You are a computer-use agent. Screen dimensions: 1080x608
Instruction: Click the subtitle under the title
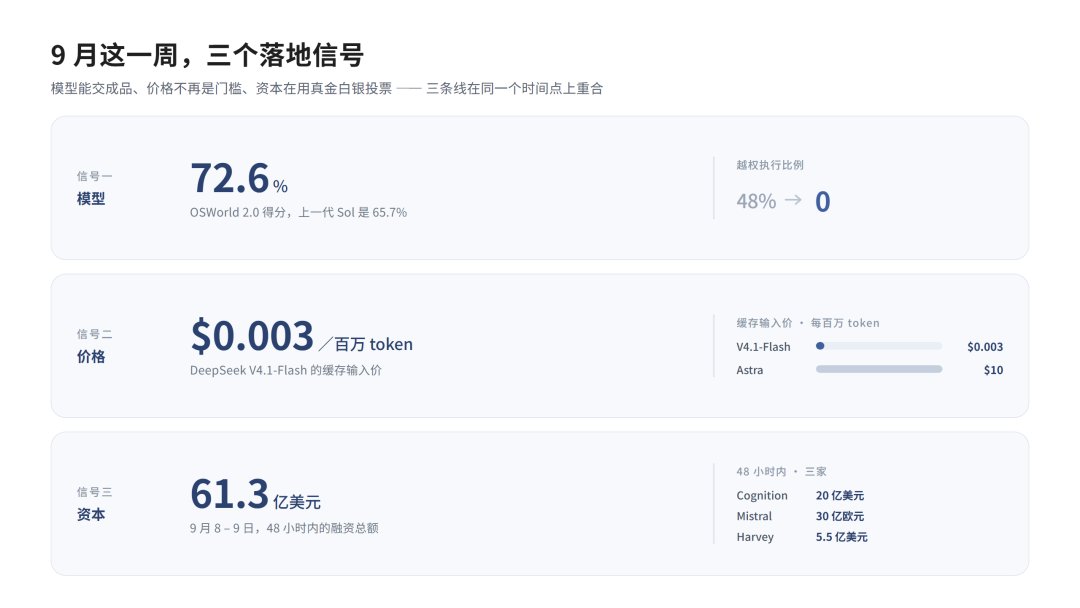pyautogui.click(x=326, y=89)
